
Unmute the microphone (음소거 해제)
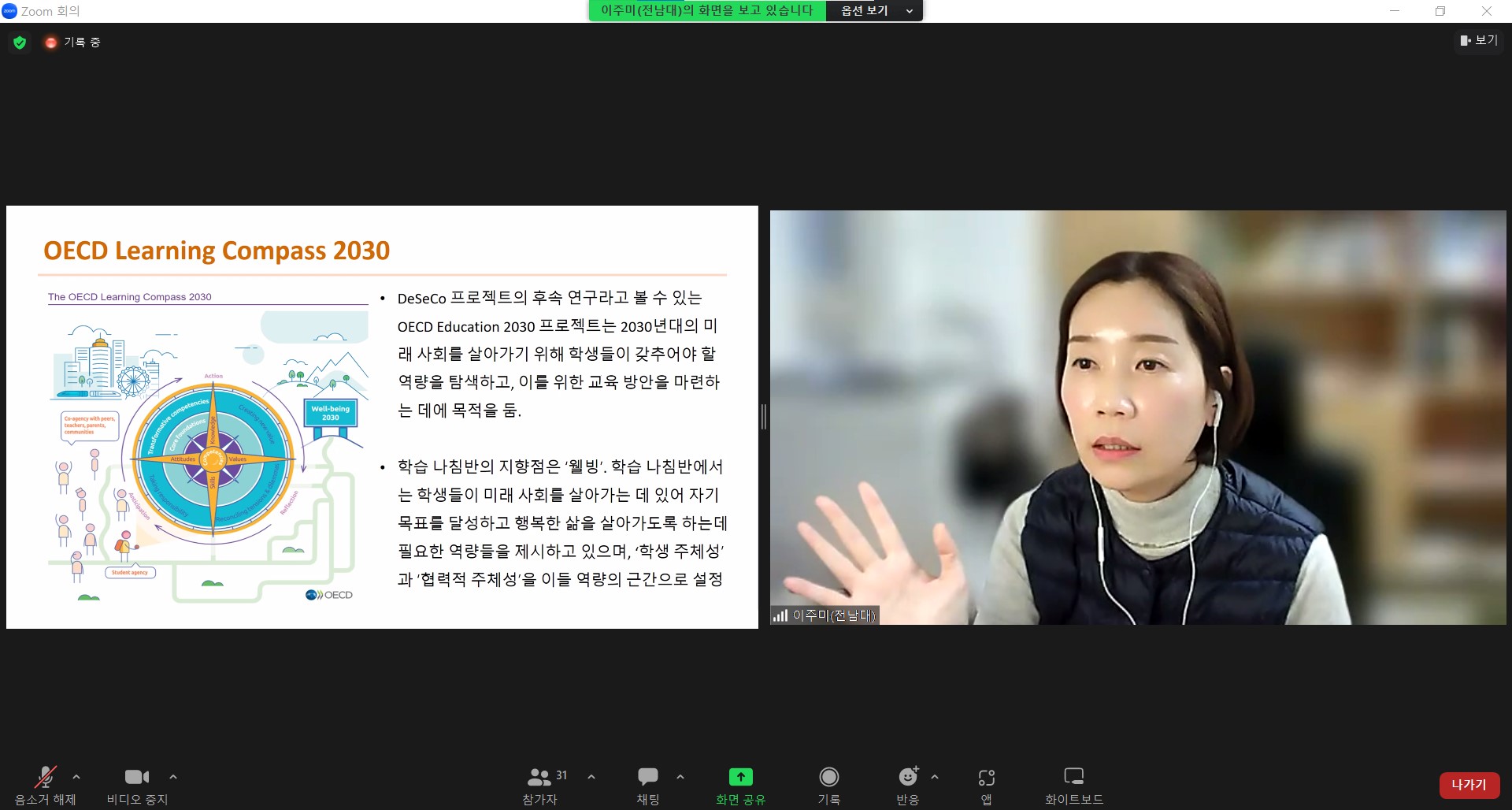click(46, 786)
